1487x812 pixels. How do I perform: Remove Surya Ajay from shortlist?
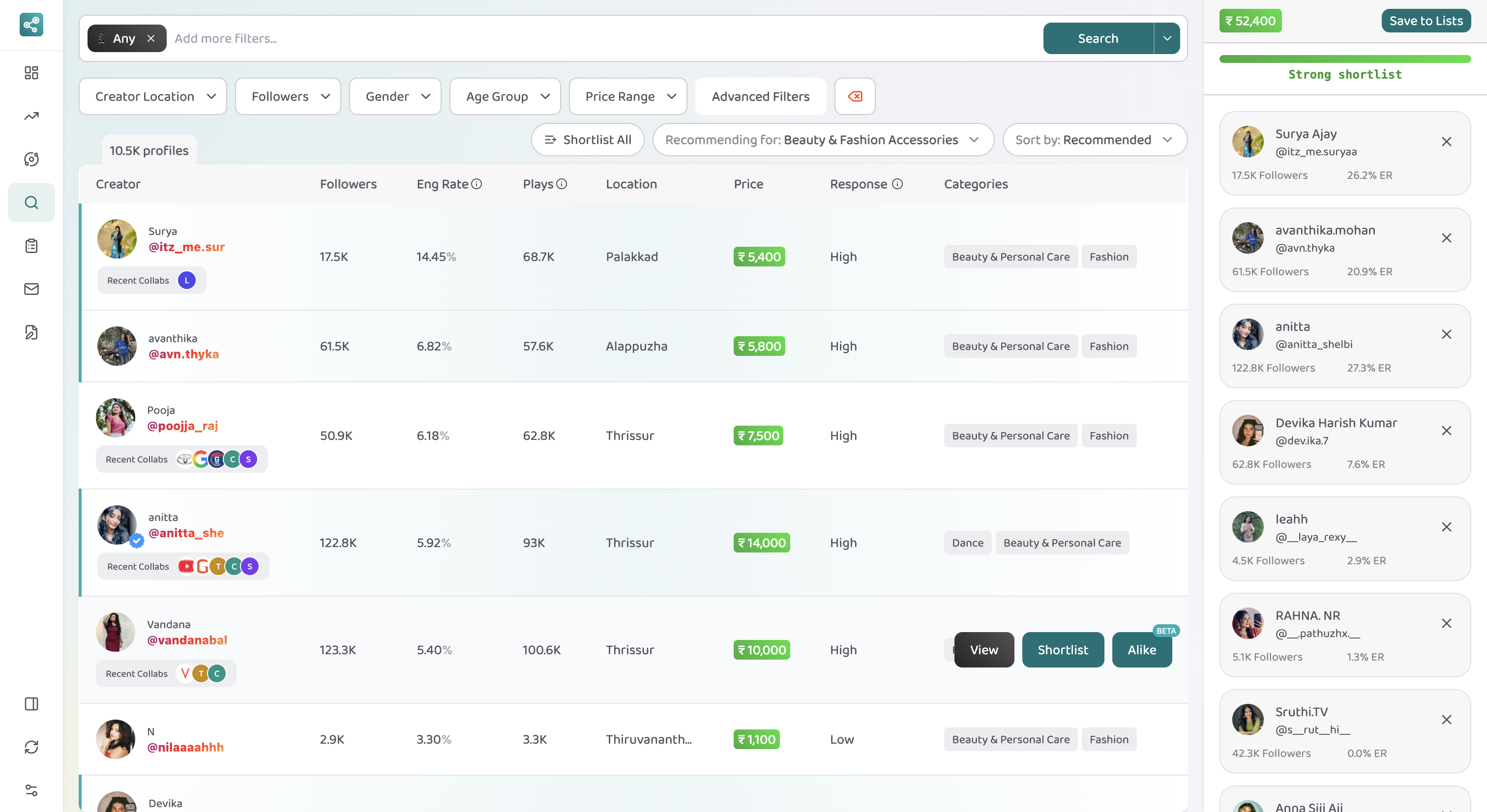[1446, 142]
